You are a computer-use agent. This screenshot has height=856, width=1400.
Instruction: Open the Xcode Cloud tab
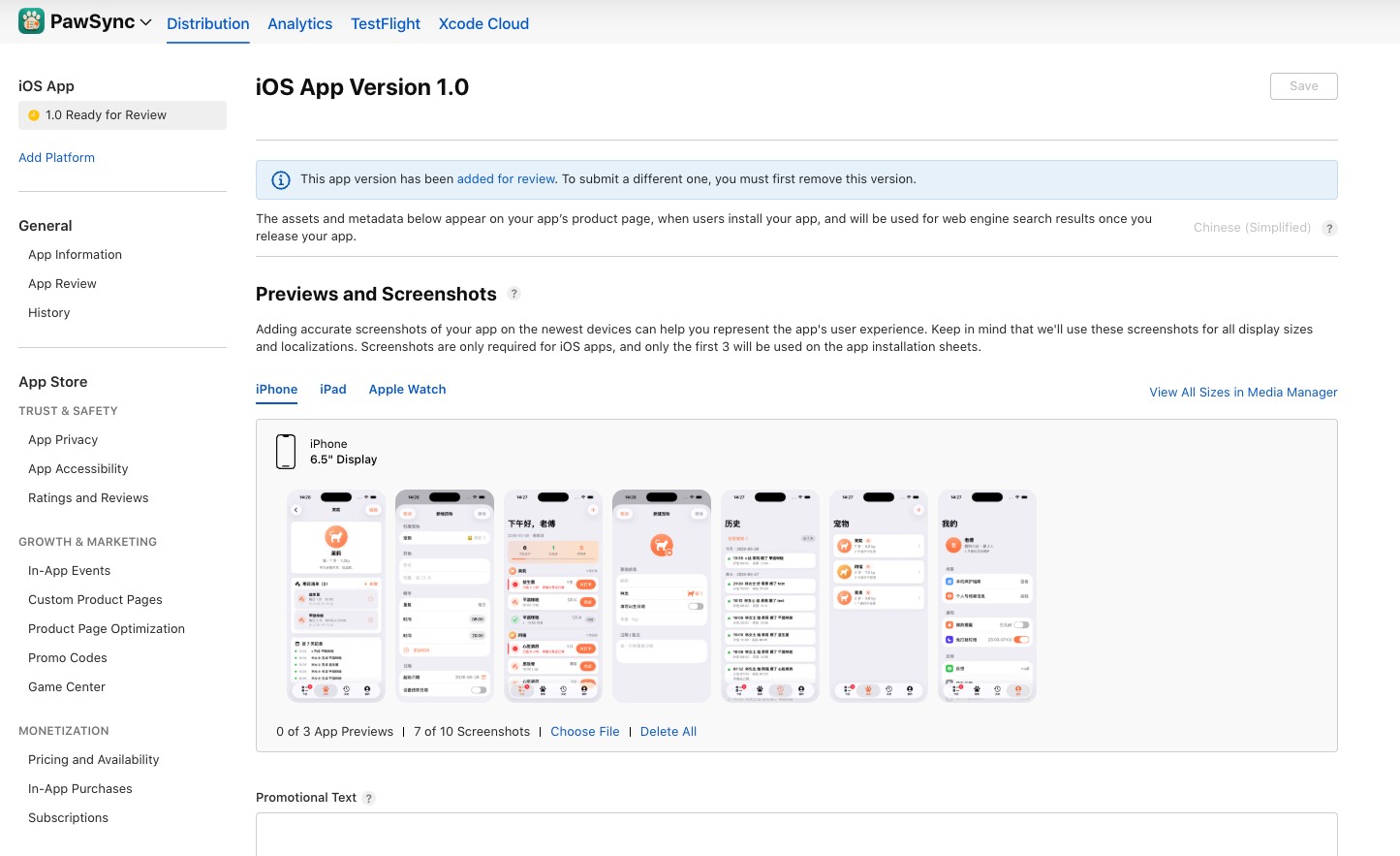point(483,23)
